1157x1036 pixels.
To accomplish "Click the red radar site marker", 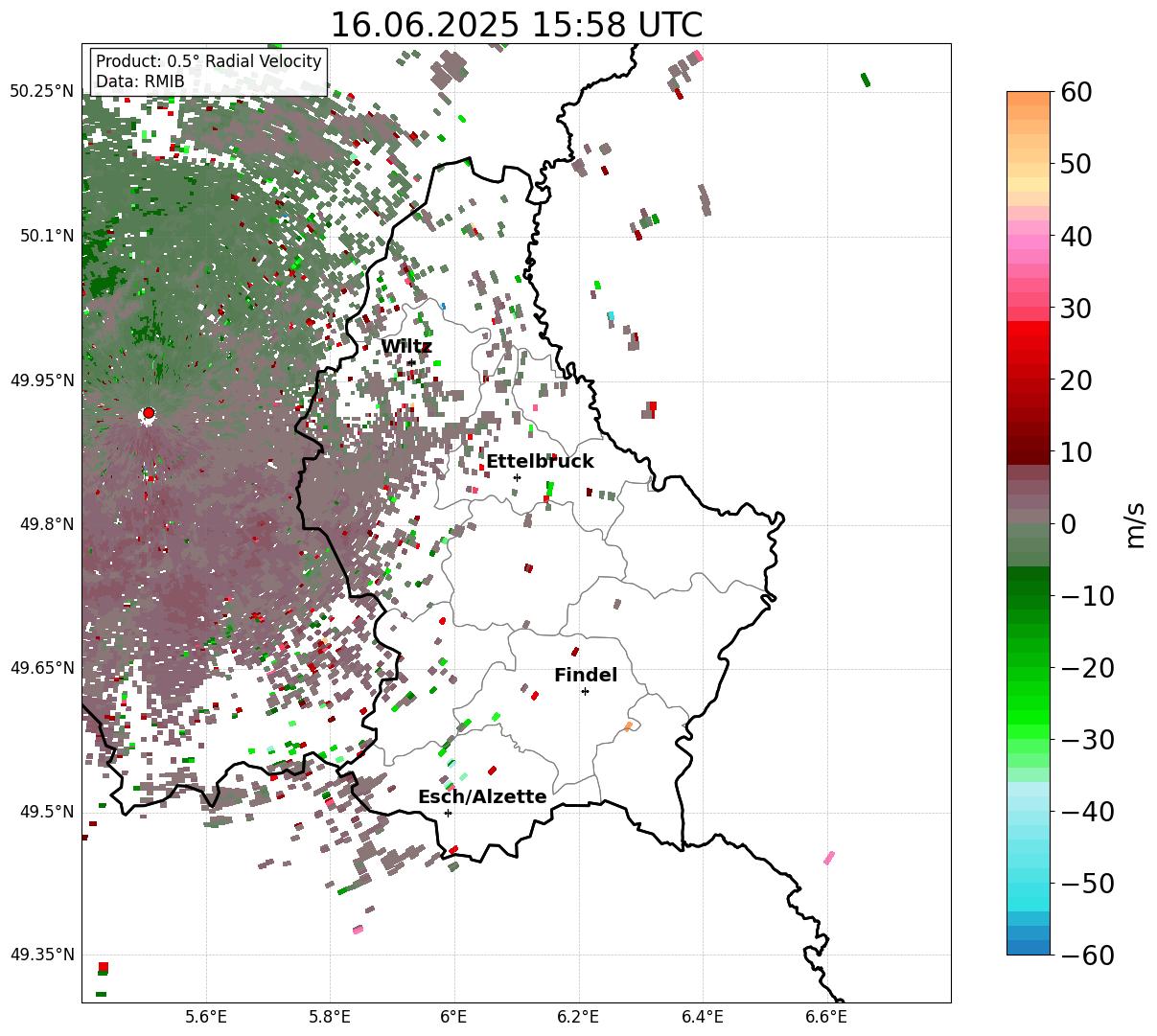I will [x=148, y=413].
